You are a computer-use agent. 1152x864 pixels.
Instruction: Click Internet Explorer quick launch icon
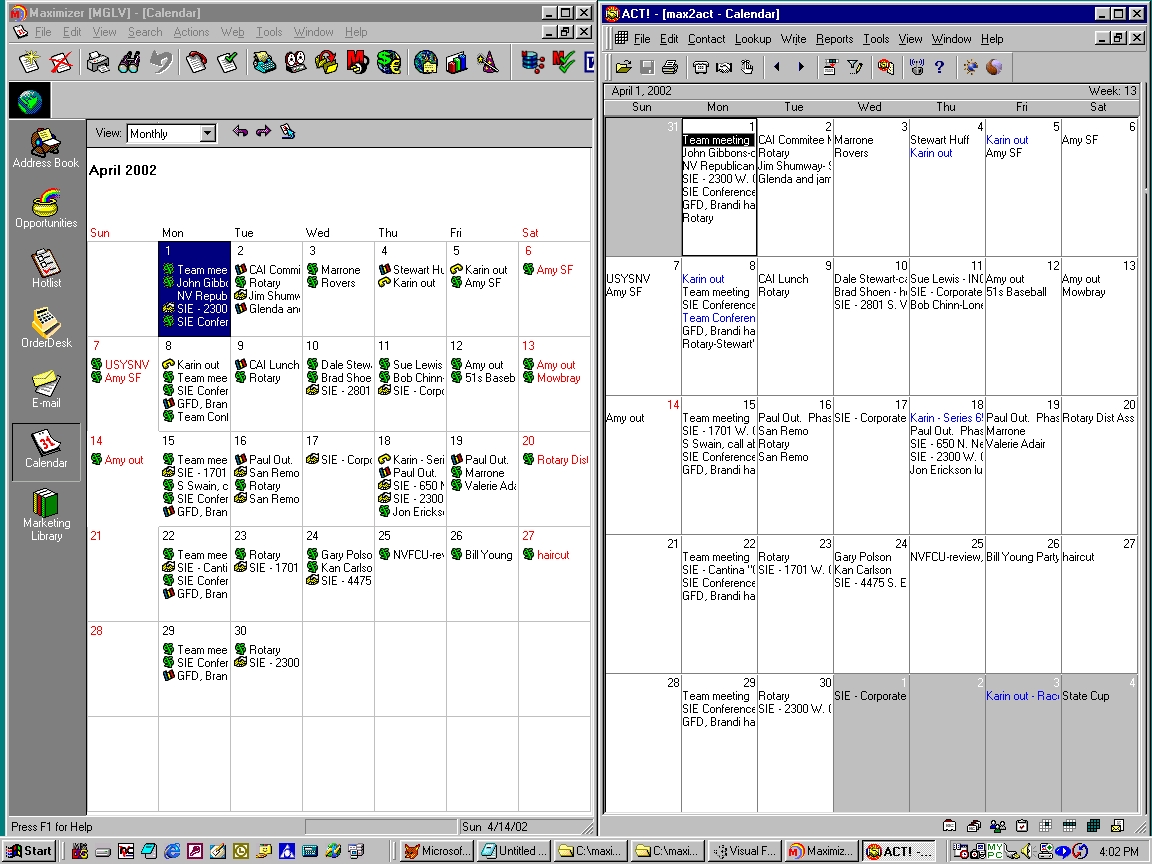click(173, 851)
